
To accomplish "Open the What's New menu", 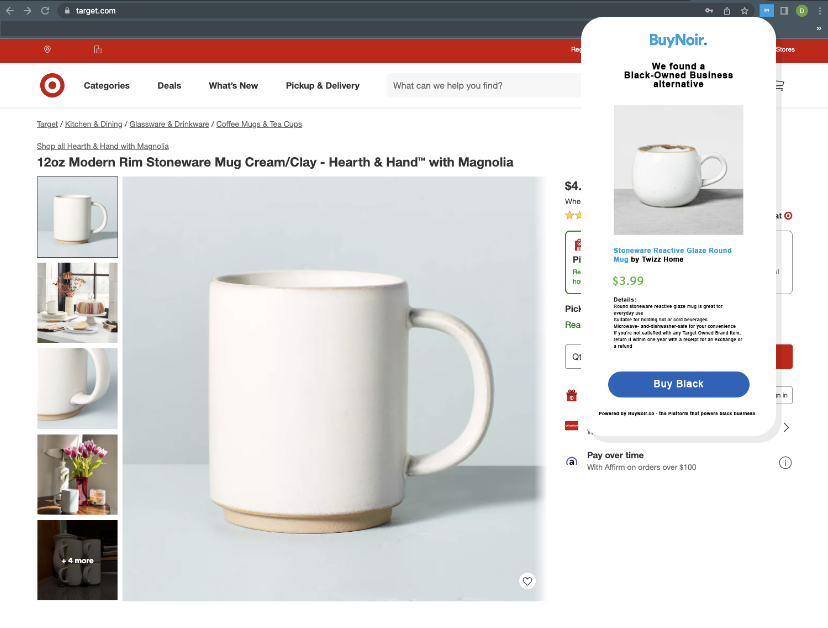I will pos(233,86).
